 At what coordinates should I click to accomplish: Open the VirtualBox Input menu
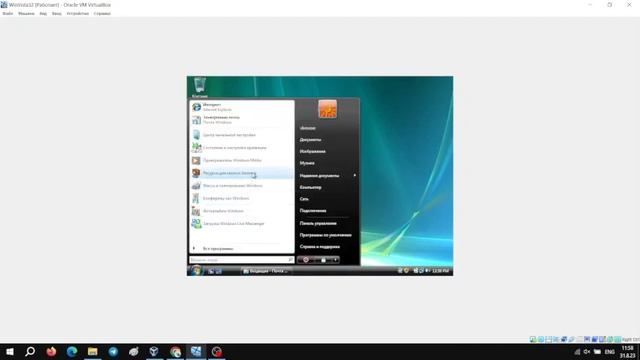57,13
